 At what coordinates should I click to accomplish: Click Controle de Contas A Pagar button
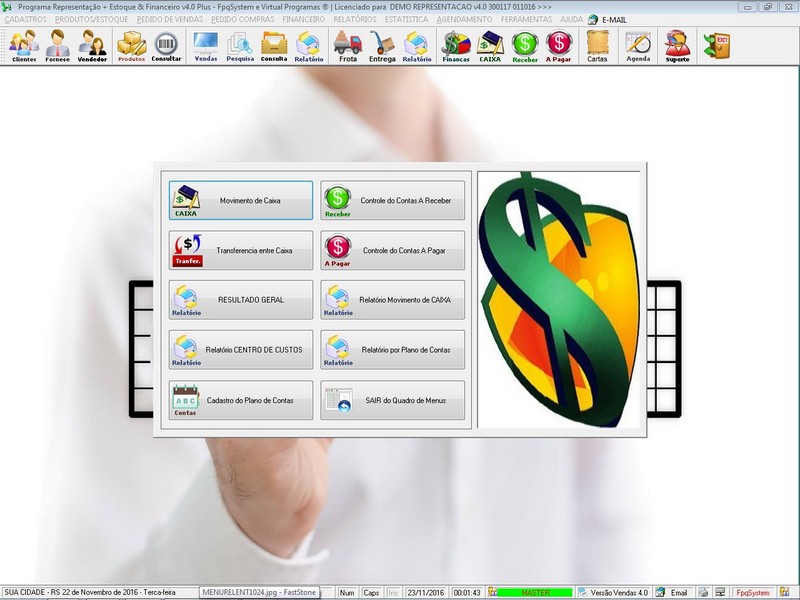392,251
